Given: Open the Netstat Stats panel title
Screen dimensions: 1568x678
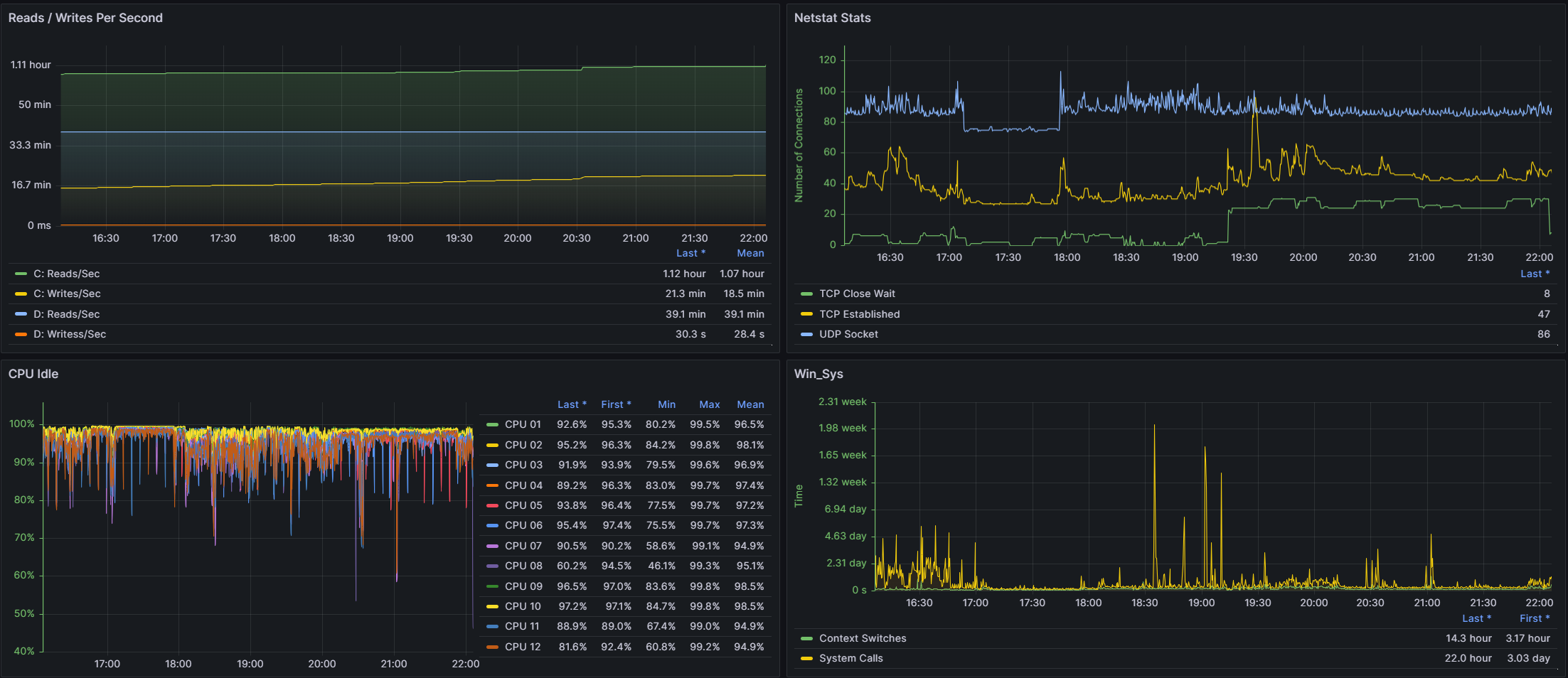Looking at the screenshot, I should click(x=832, y=18).
